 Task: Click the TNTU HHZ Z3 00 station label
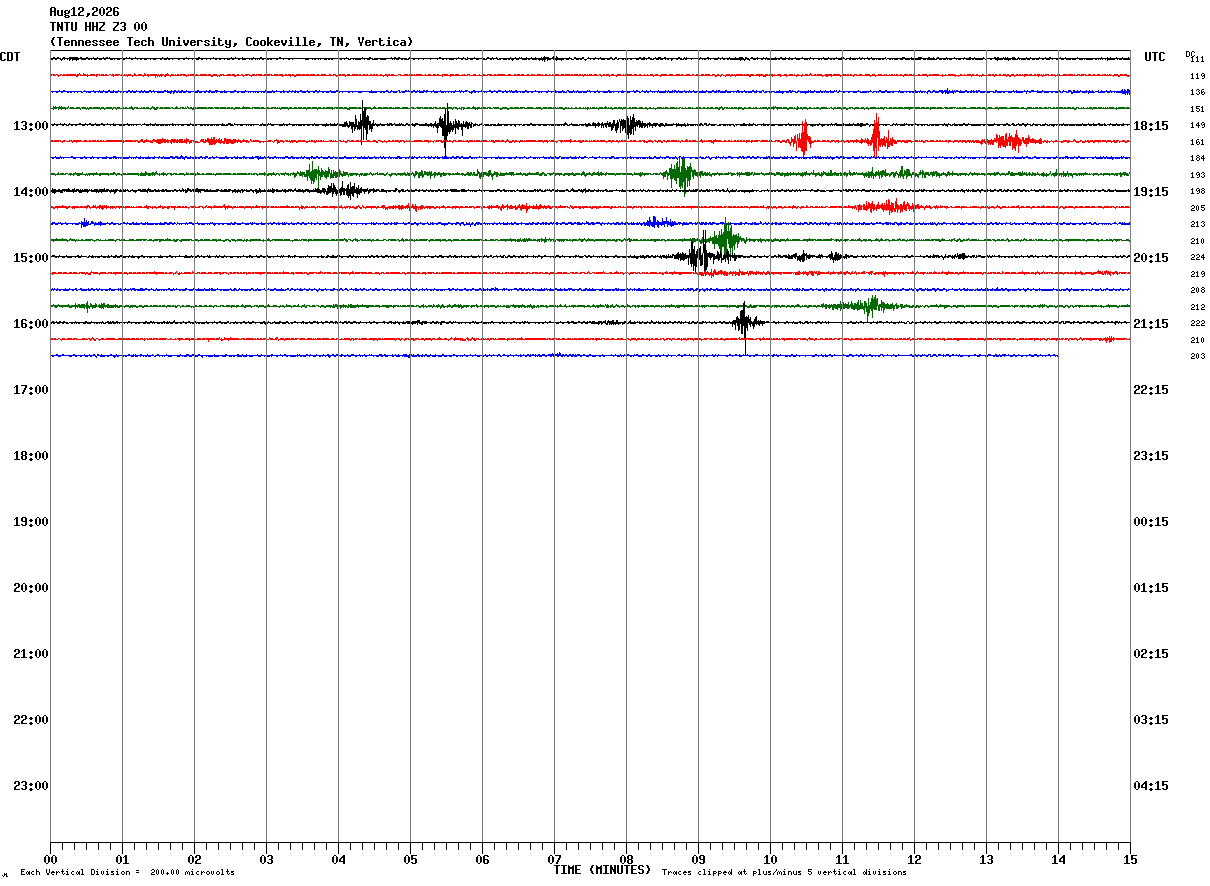tap(98, 27)
